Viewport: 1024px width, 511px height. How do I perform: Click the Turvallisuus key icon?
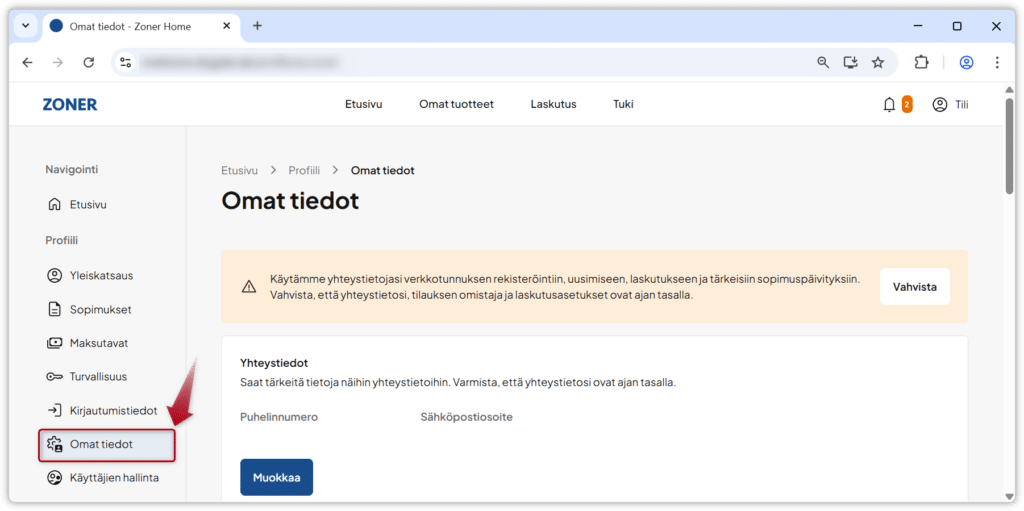(x=55, y=377)
